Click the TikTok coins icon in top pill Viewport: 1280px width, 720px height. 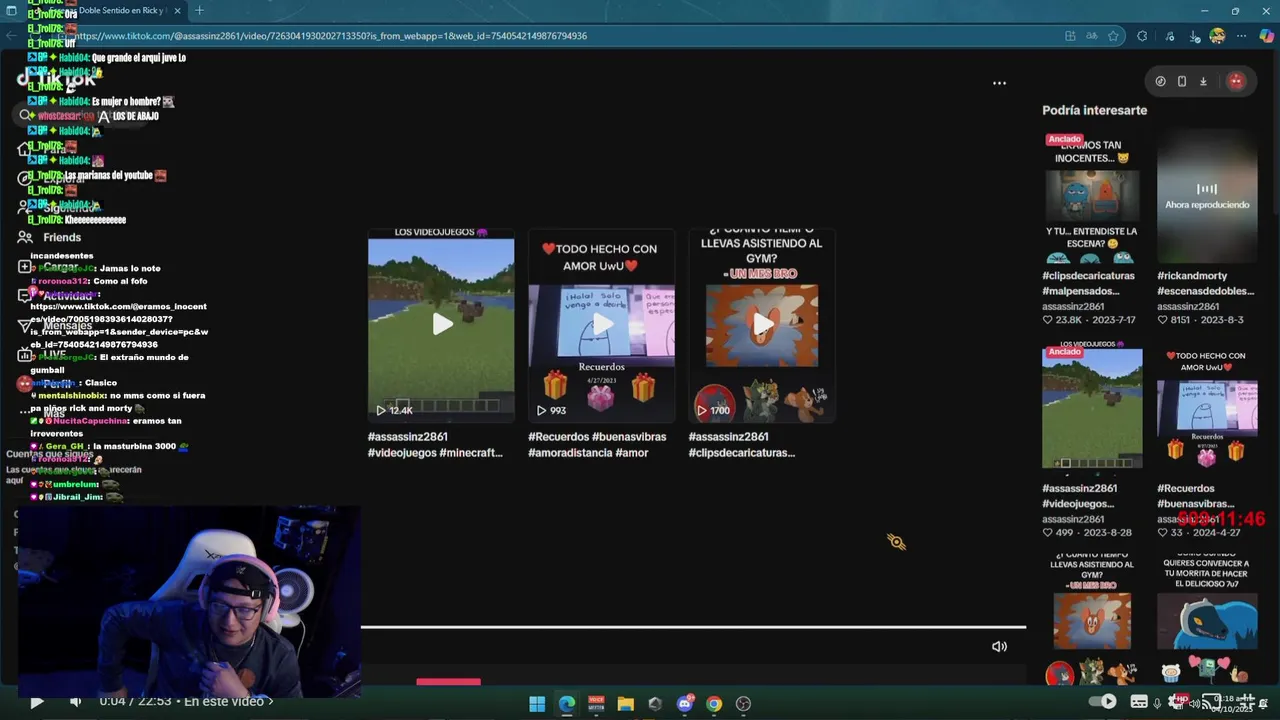(1160, 81)
